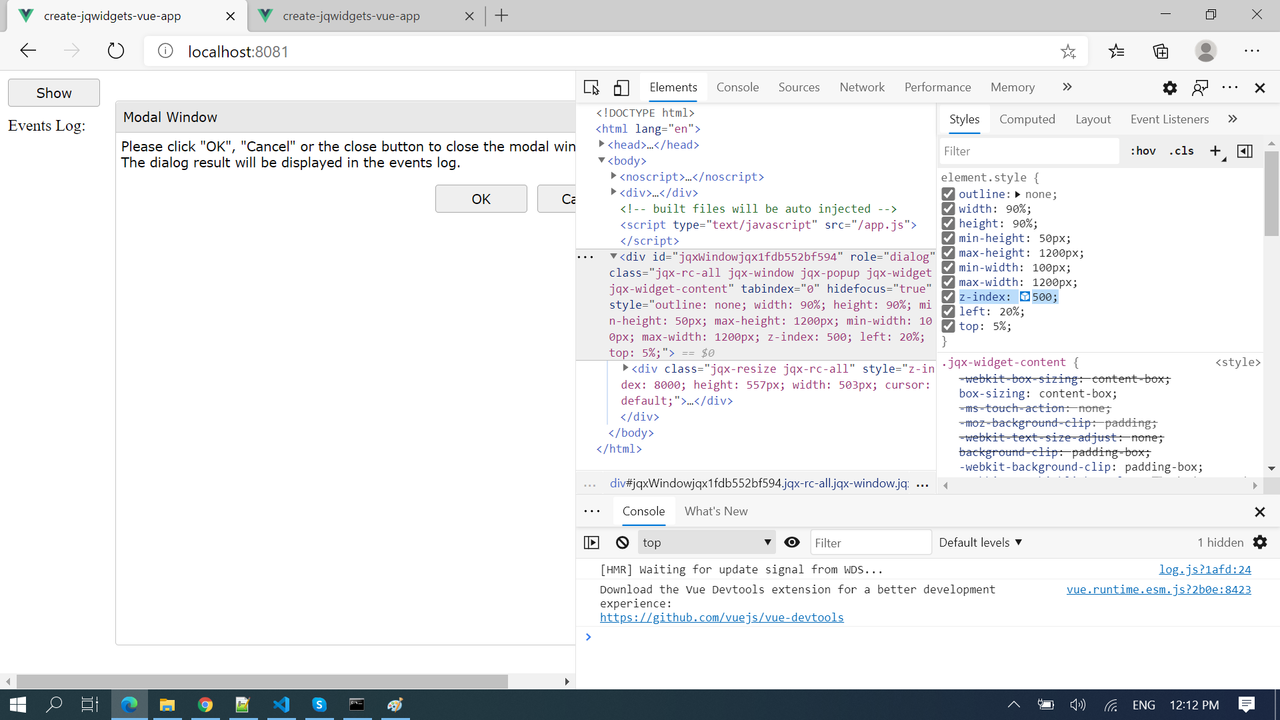Uncheck the left: 20% property
Screen dimensions: 1280x720
coord(948,312)
